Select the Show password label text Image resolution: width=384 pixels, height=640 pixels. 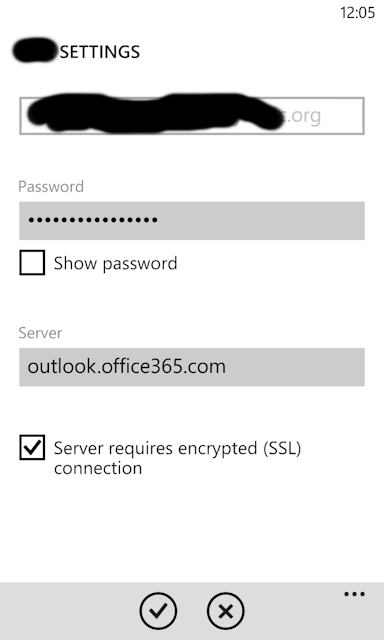point(115,264)
